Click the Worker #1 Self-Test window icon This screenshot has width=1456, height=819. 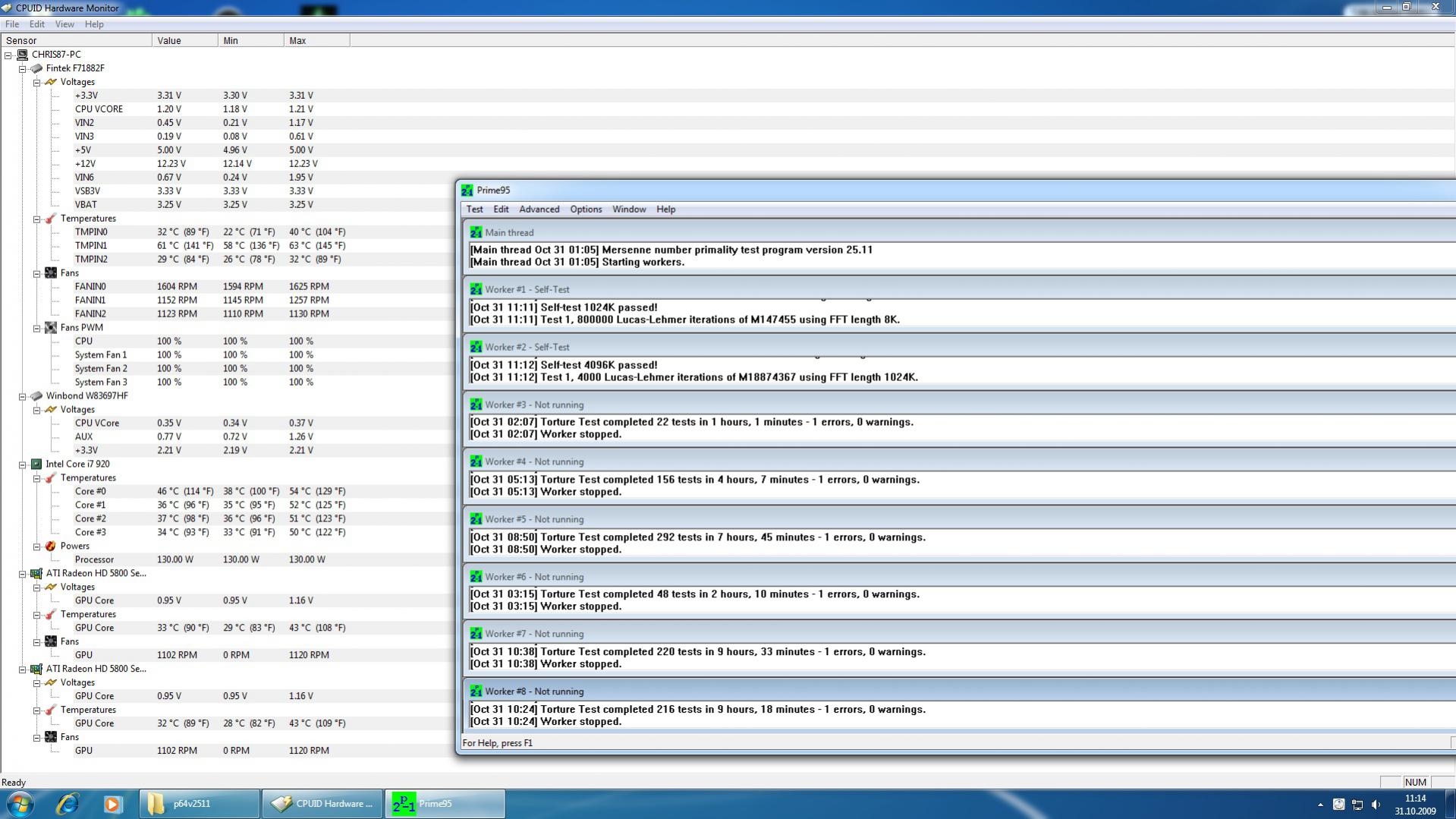[x=476, y=290]
